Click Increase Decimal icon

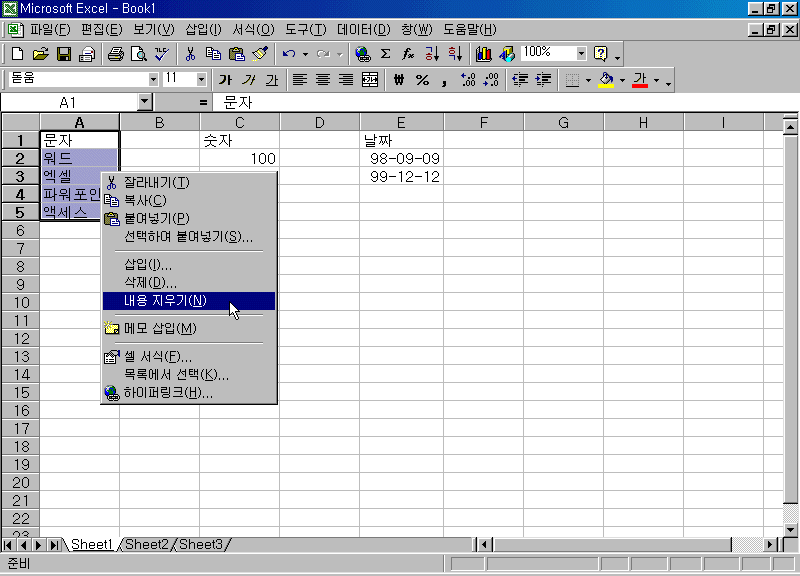click(x=468, y=80)
